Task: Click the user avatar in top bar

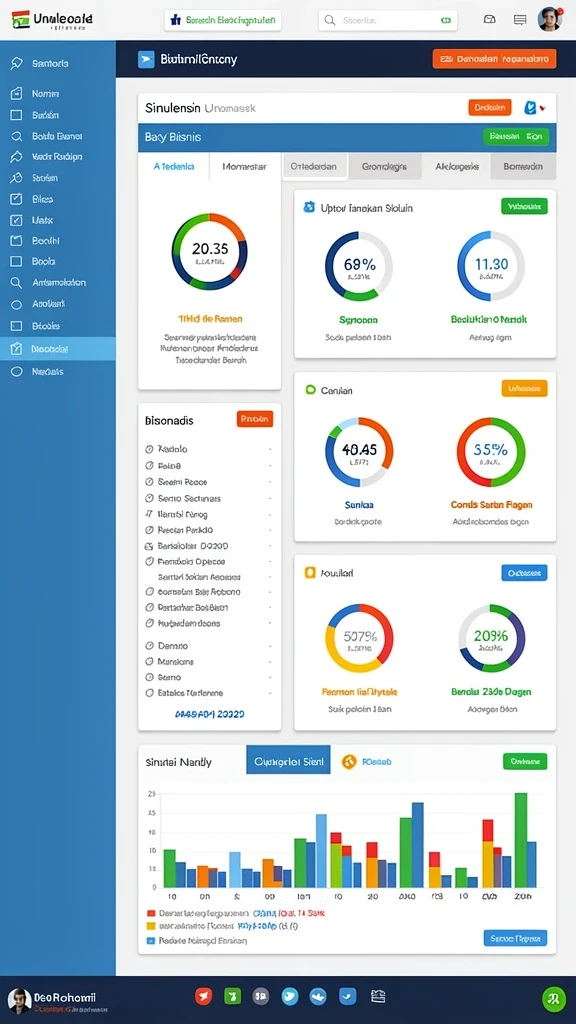Action: pyautogui.click(x=550, y=20)
